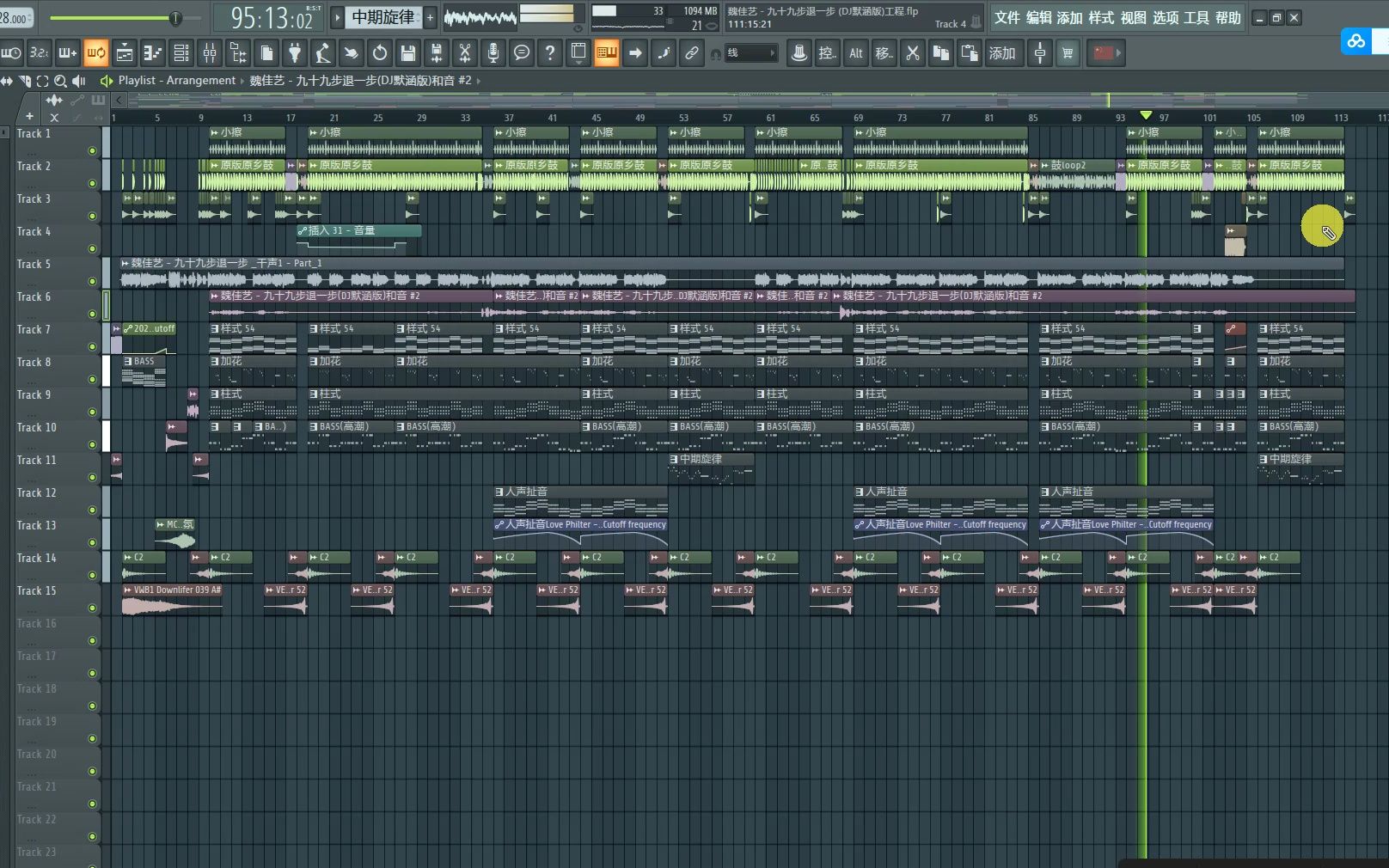
Task: Mute Track 15 via its green dot
Action: (92, 608)
